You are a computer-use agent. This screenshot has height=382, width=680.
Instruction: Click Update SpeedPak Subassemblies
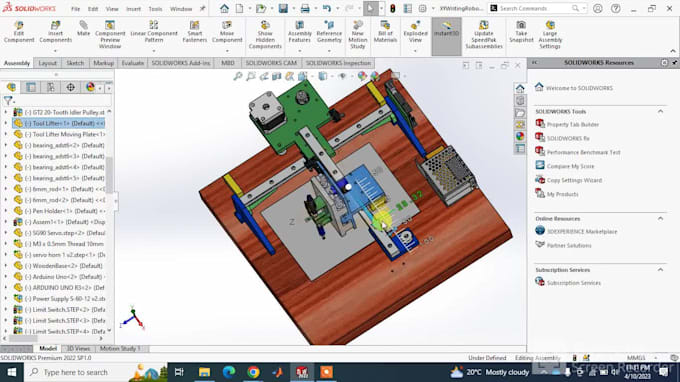point(484,35)
